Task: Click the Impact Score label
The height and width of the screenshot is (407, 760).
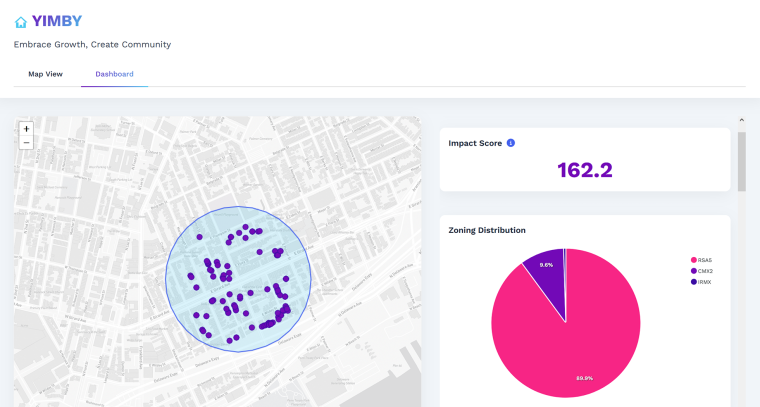Action: (x=475, y=143)
